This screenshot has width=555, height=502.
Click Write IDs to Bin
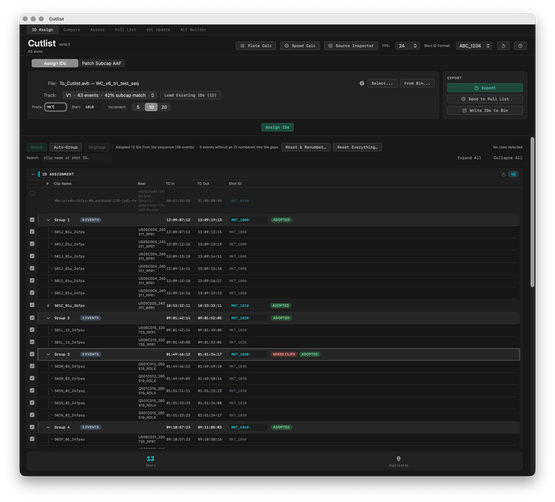485,110
